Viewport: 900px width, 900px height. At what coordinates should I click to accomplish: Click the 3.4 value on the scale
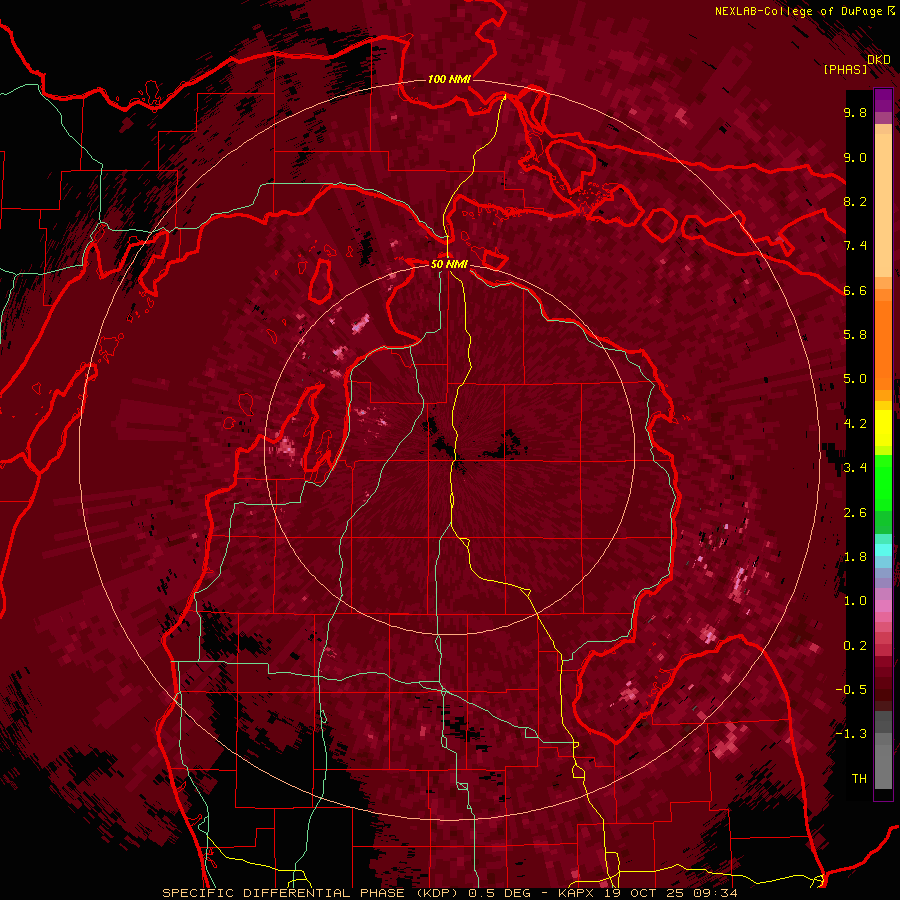[855, 468]
